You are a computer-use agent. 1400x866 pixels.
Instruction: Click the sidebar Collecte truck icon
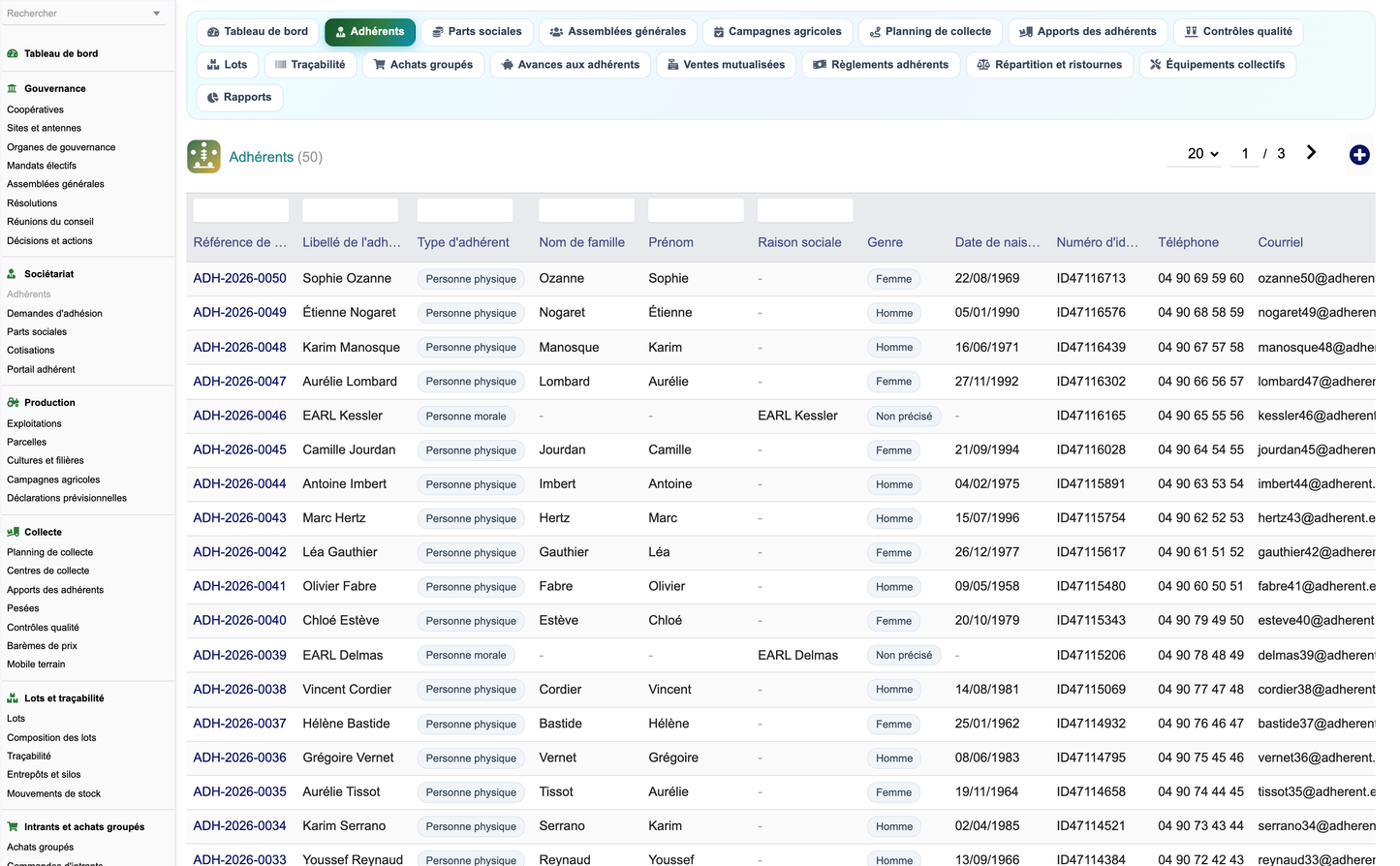(13, 532)
